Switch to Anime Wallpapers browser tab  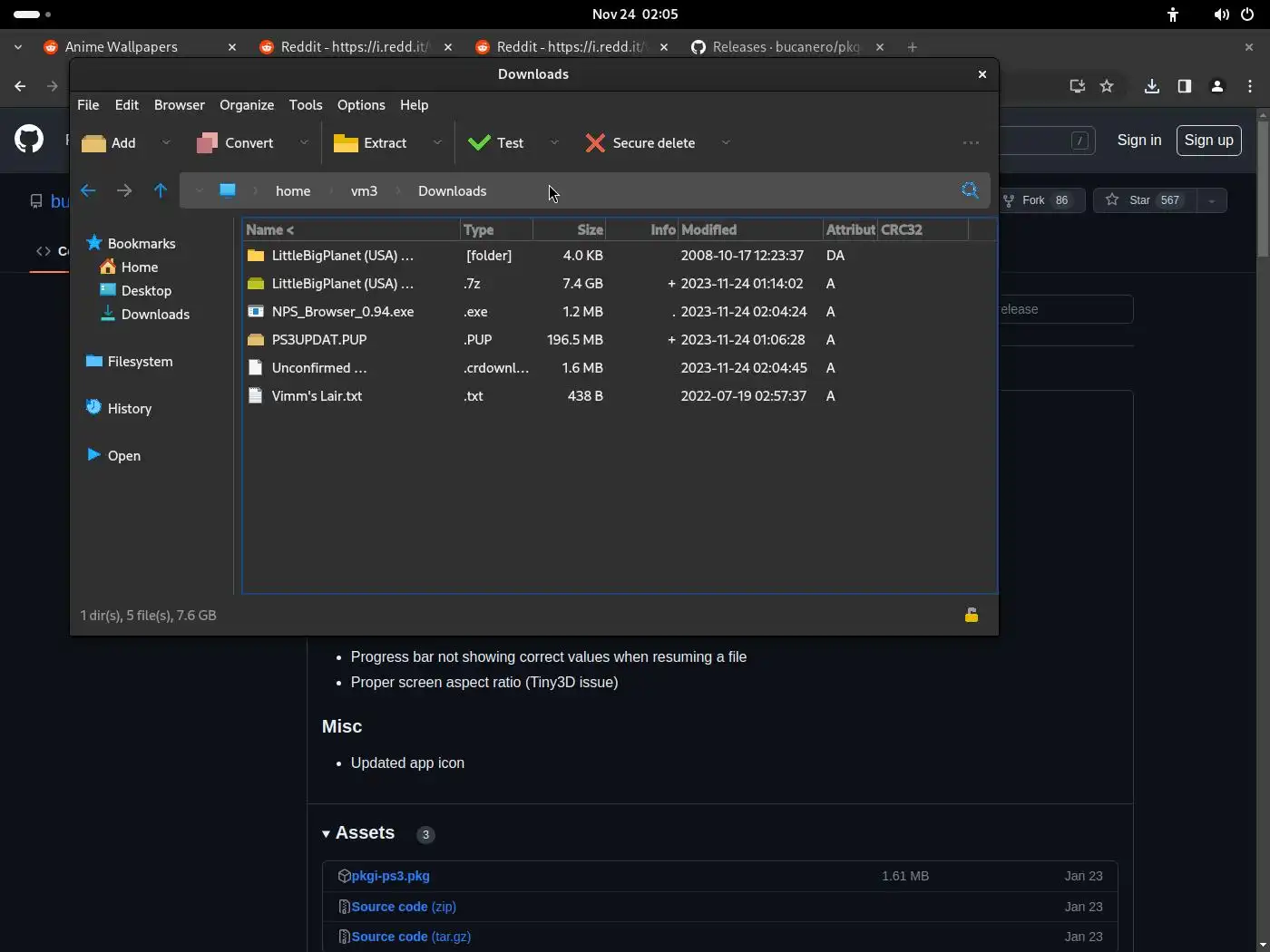click(x=141, y=47)
